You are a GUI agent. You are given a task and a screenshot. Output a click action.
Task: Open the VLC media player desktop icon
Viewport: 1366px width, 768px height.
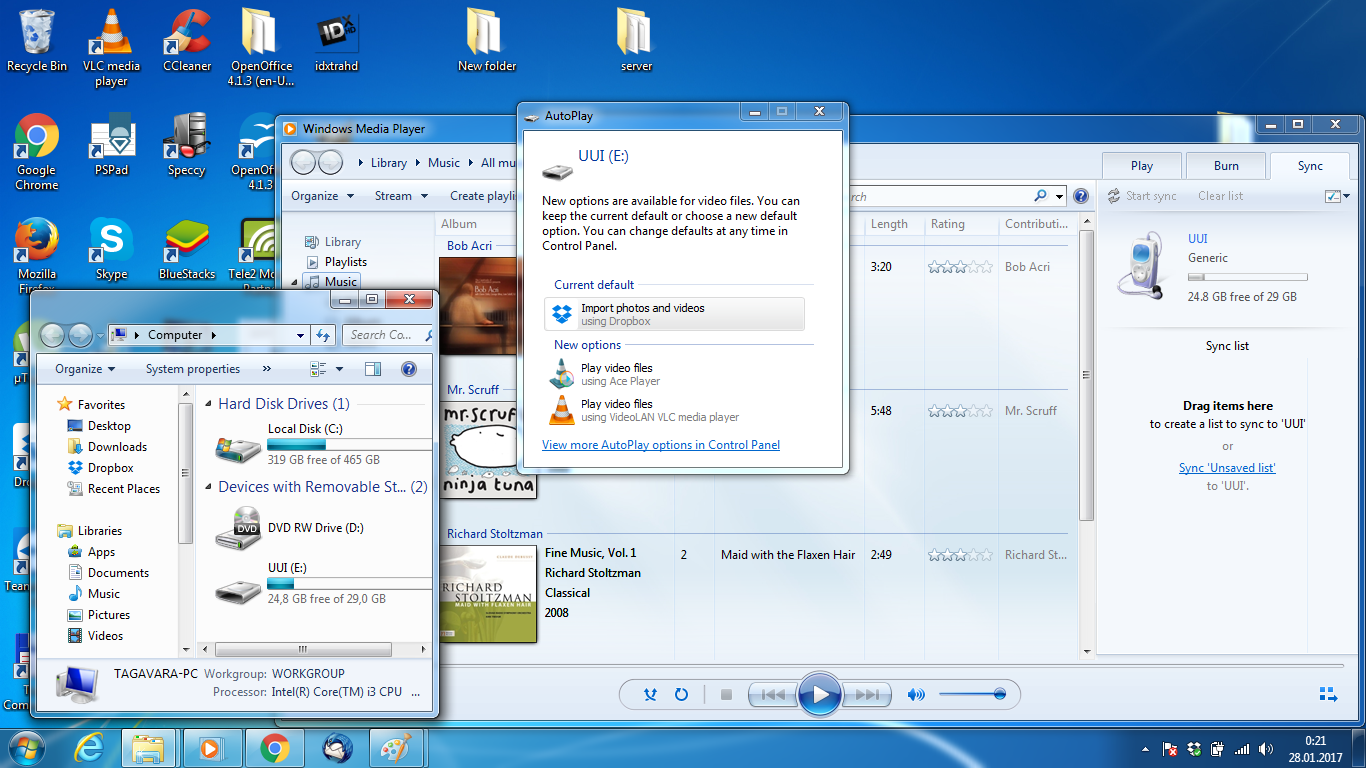[111, 47]
